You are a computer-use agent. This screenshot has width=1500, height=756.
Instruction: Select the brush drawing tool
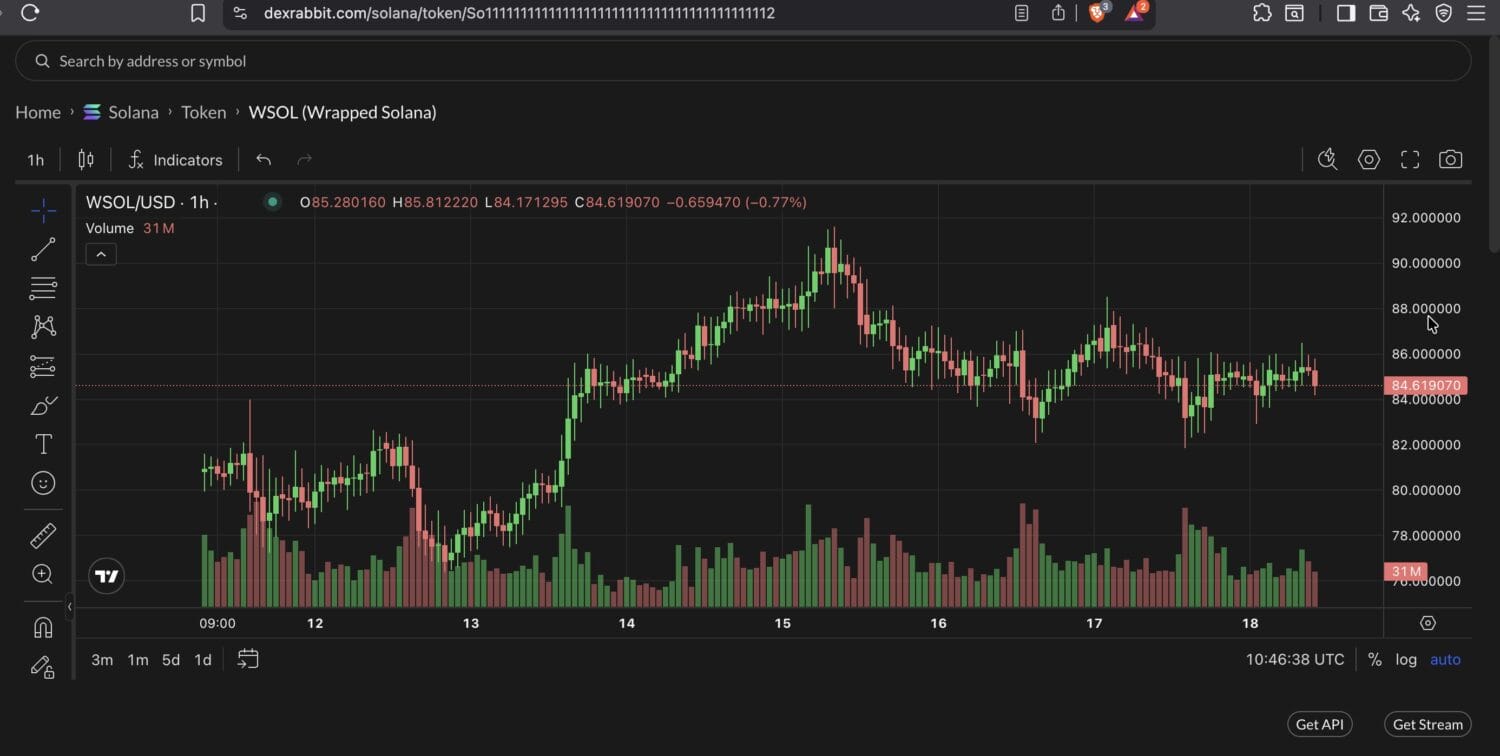pyautogui.click(x=43, y=405)
